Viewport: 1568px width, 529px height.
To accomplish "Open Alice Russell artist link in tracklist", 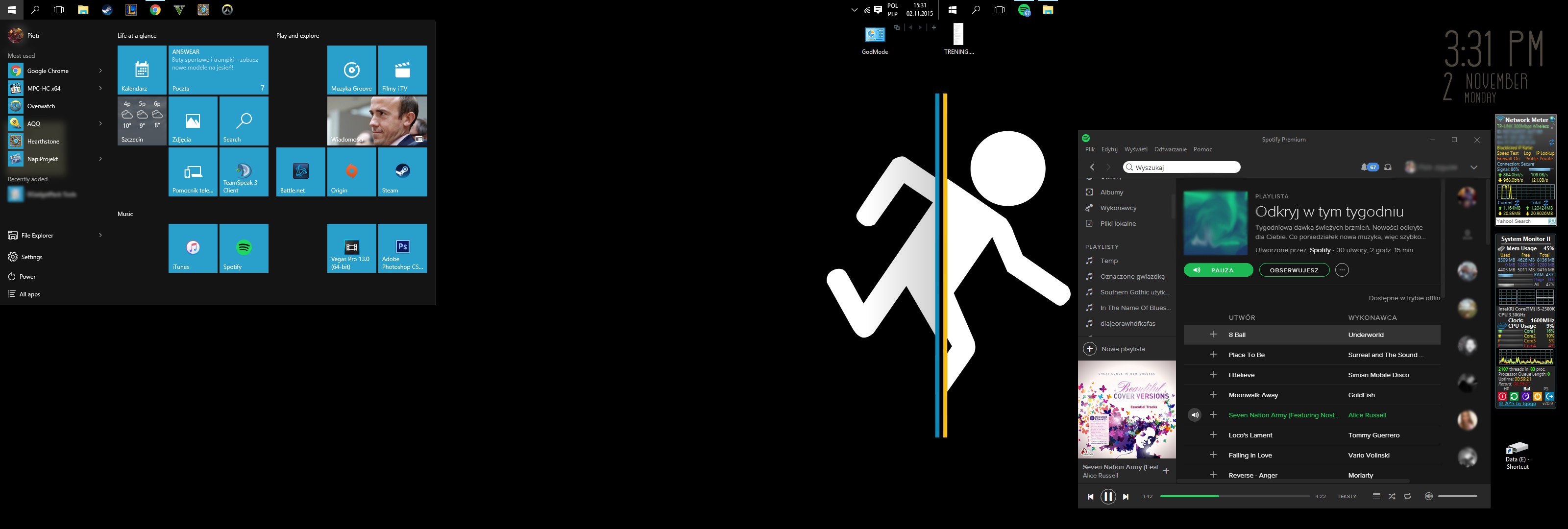I will (x=1367, y=415).
